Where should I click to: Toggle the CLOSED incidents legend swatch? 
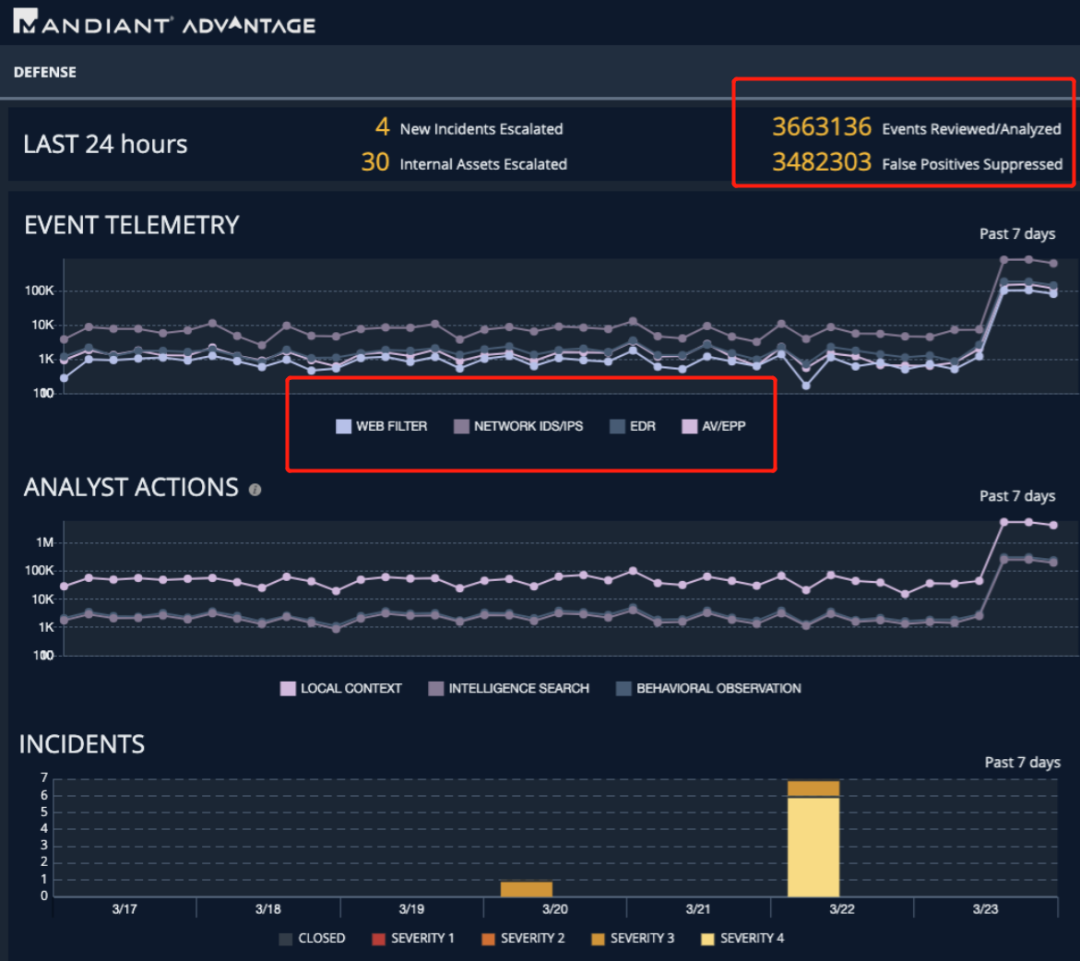click(x=286, y=939)
